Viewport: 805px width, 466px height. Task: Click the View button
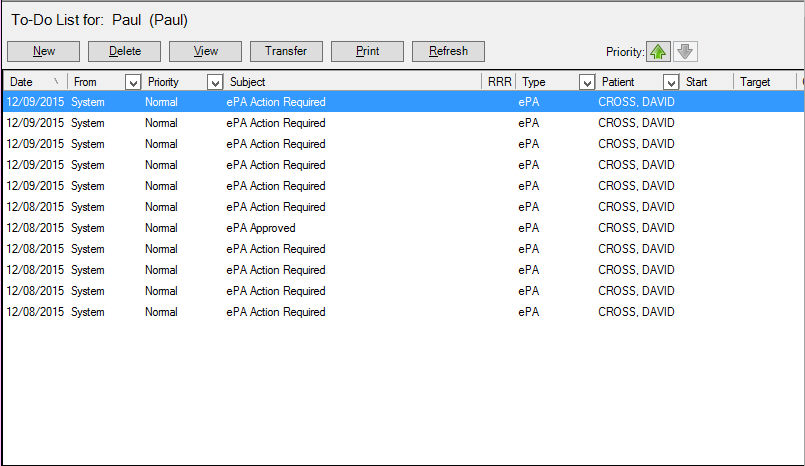[206, 51]
